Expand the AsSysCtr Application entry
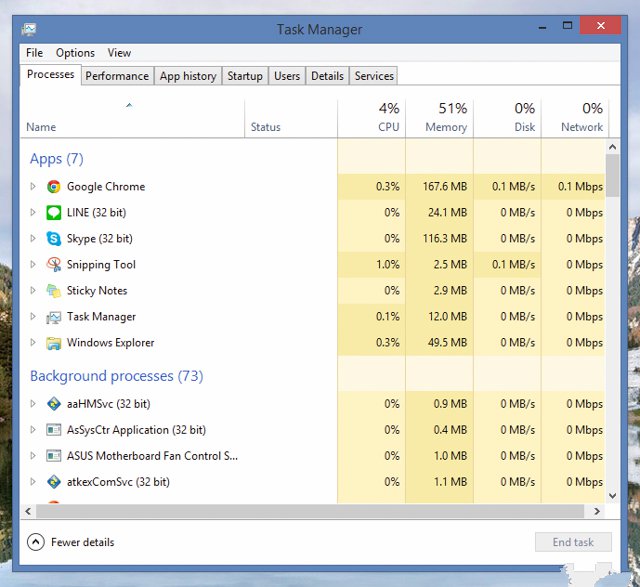The width and height of the screenshot is (640, 587). click(x=33, y=430)
